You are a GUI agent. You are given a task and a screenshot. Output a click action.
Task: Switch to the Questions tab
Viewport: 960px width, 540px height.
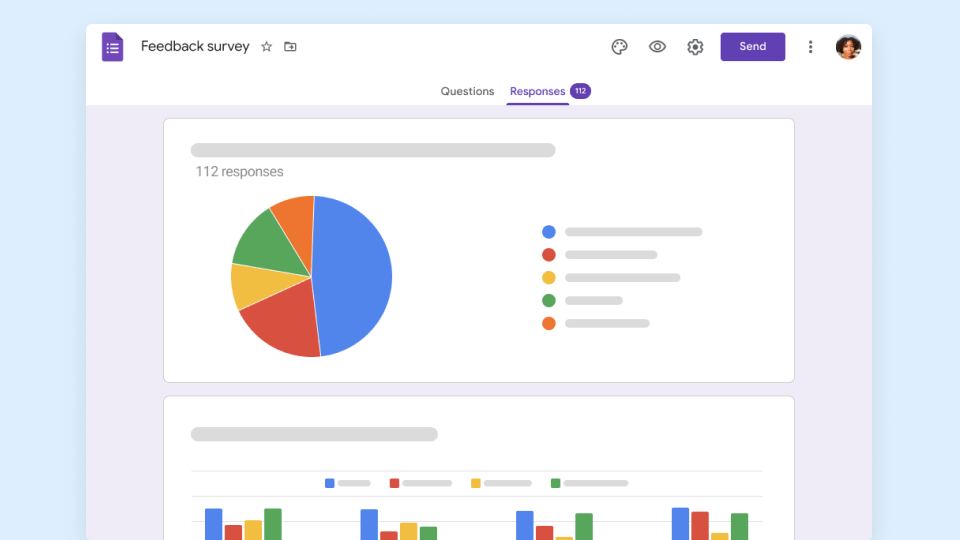(x=467, y=91)
